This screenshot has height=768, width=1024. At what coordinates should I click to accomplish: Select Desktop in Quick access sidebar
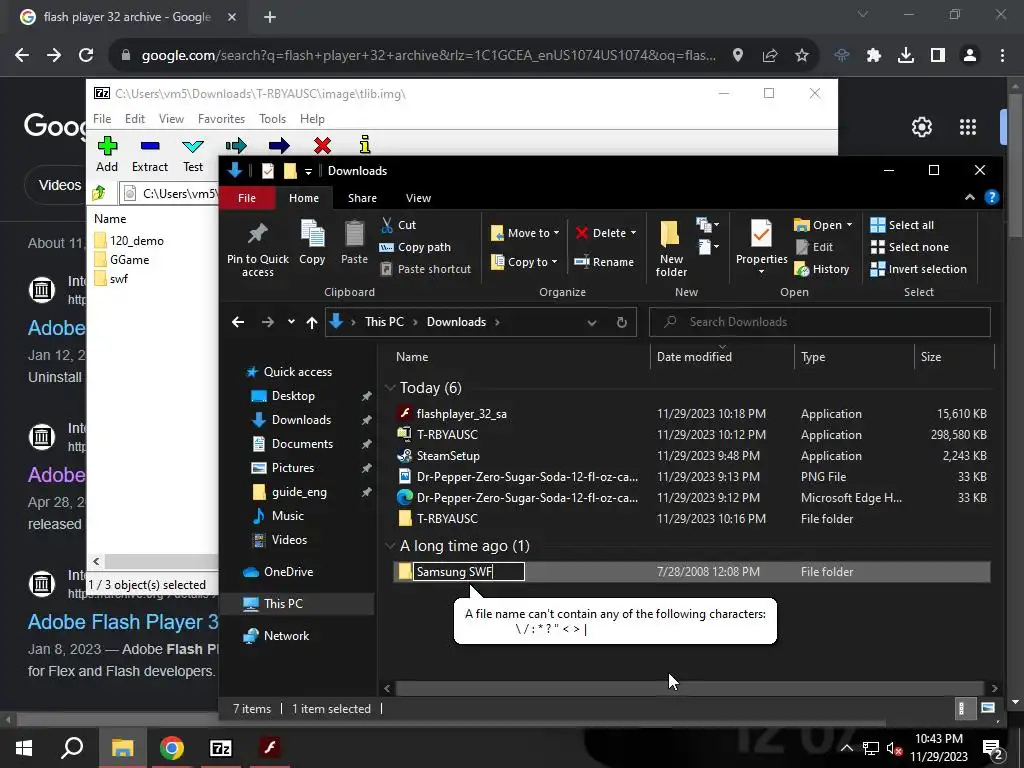tap(293, 396)
